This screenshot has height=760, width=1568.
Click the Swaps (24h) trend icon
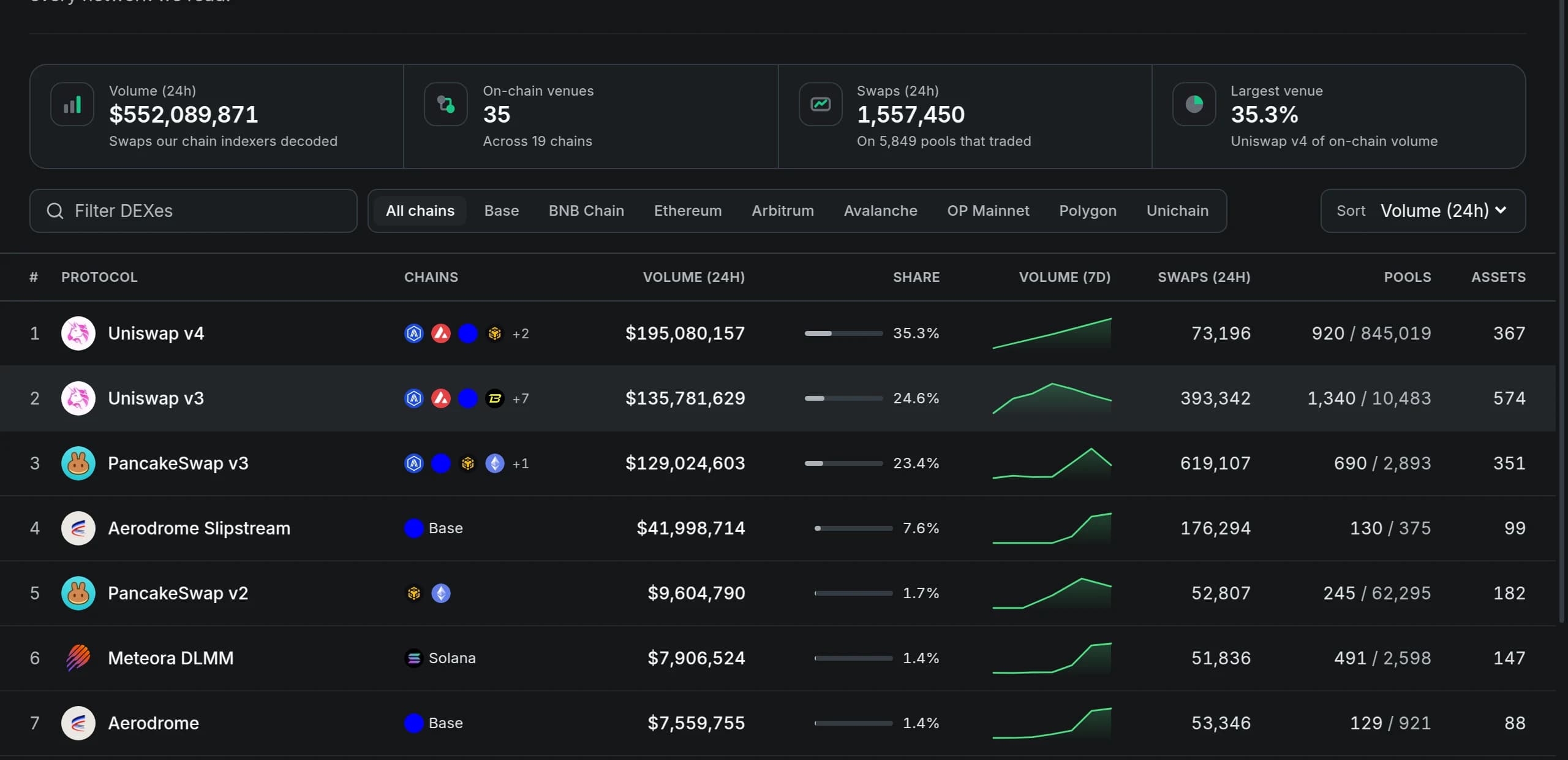point(821,105)
